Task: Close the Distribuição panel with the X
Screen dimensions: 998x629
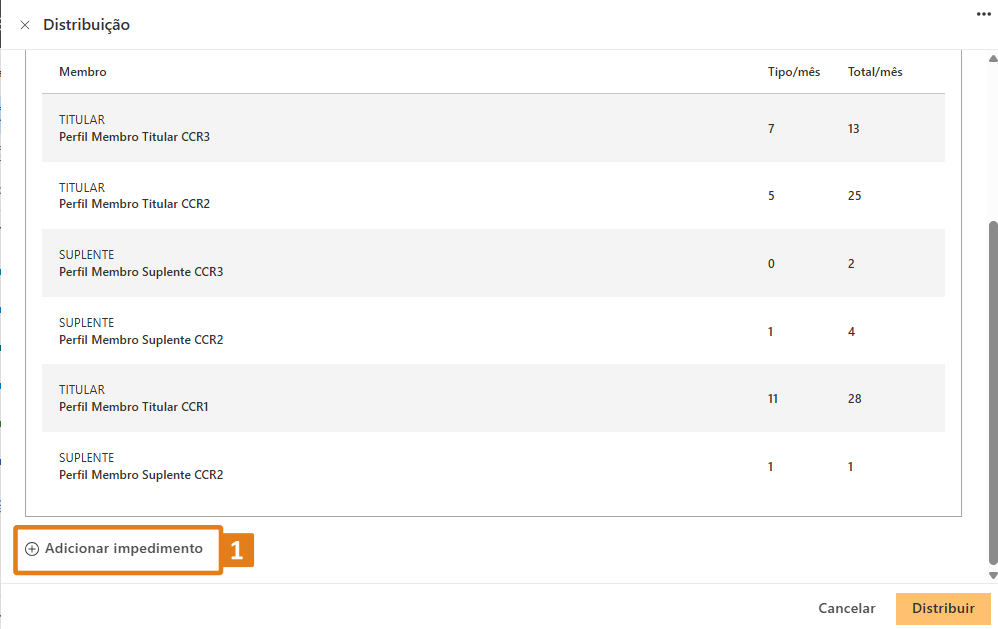Action: coord(25,25)
